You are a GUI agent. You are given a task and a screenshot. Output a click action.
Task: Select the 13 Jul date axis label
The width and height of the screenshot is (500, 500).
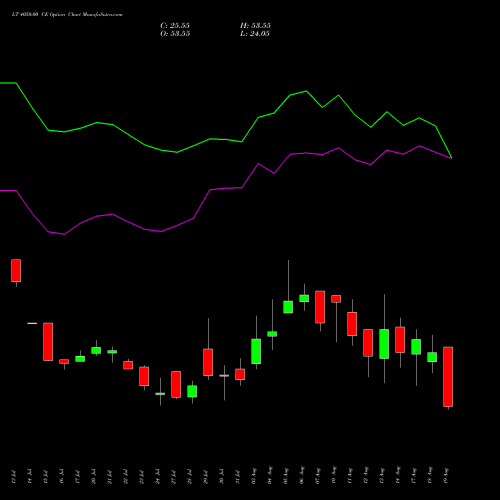coord(14,477)
